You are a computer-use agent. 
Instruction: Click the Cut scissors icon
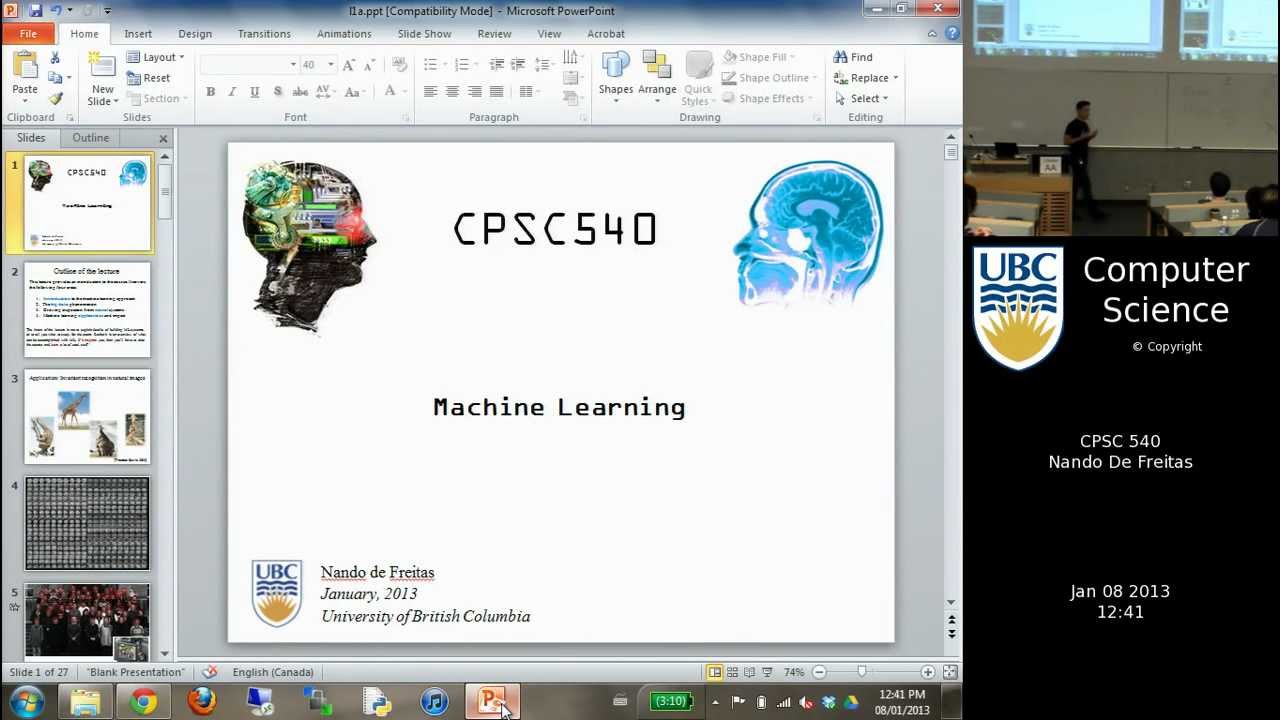[x=55, y=58]
